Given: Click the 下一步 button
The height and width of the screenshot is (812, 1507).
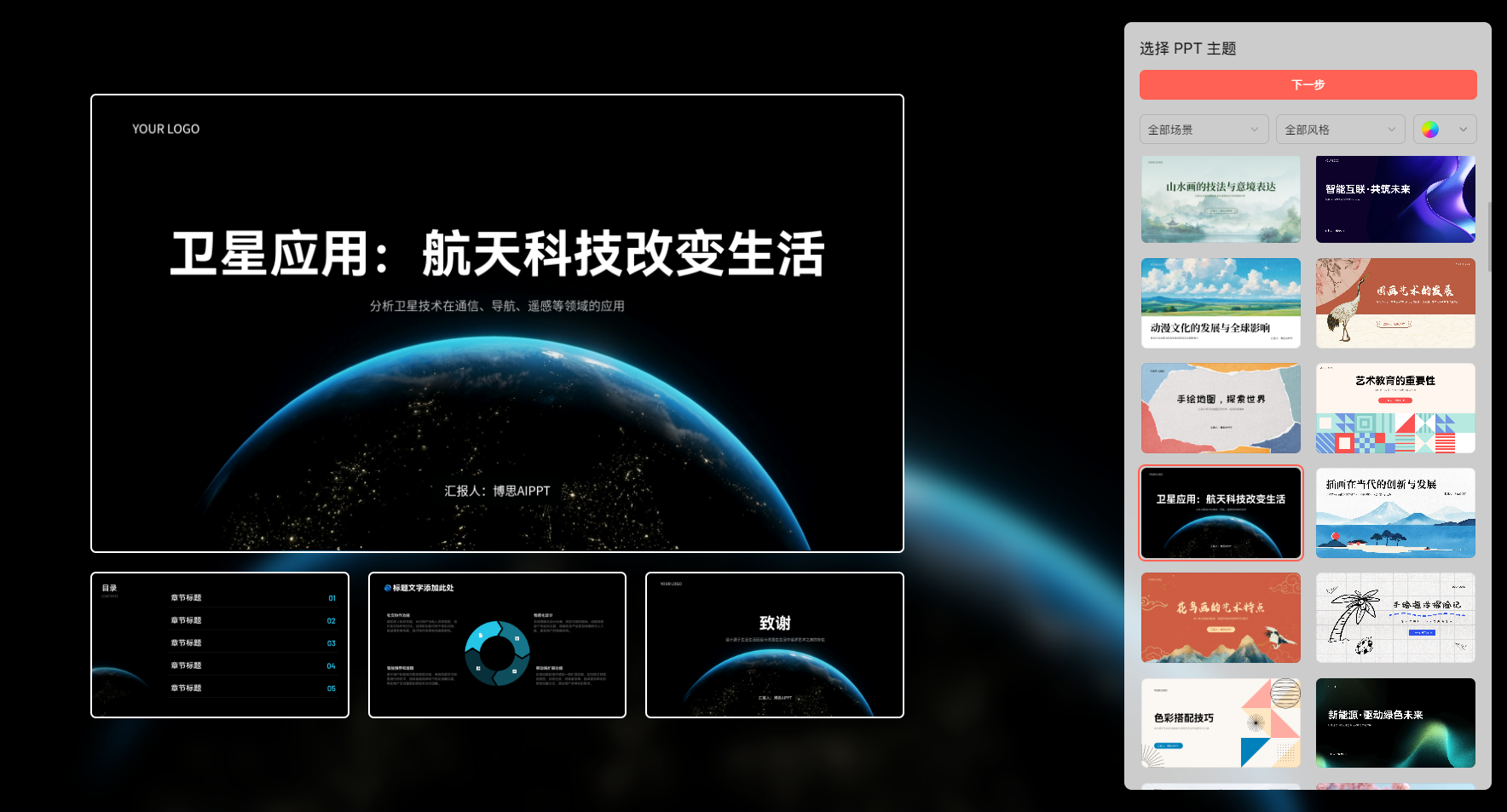Looking at the screenshot, I should click(1308, 84).
